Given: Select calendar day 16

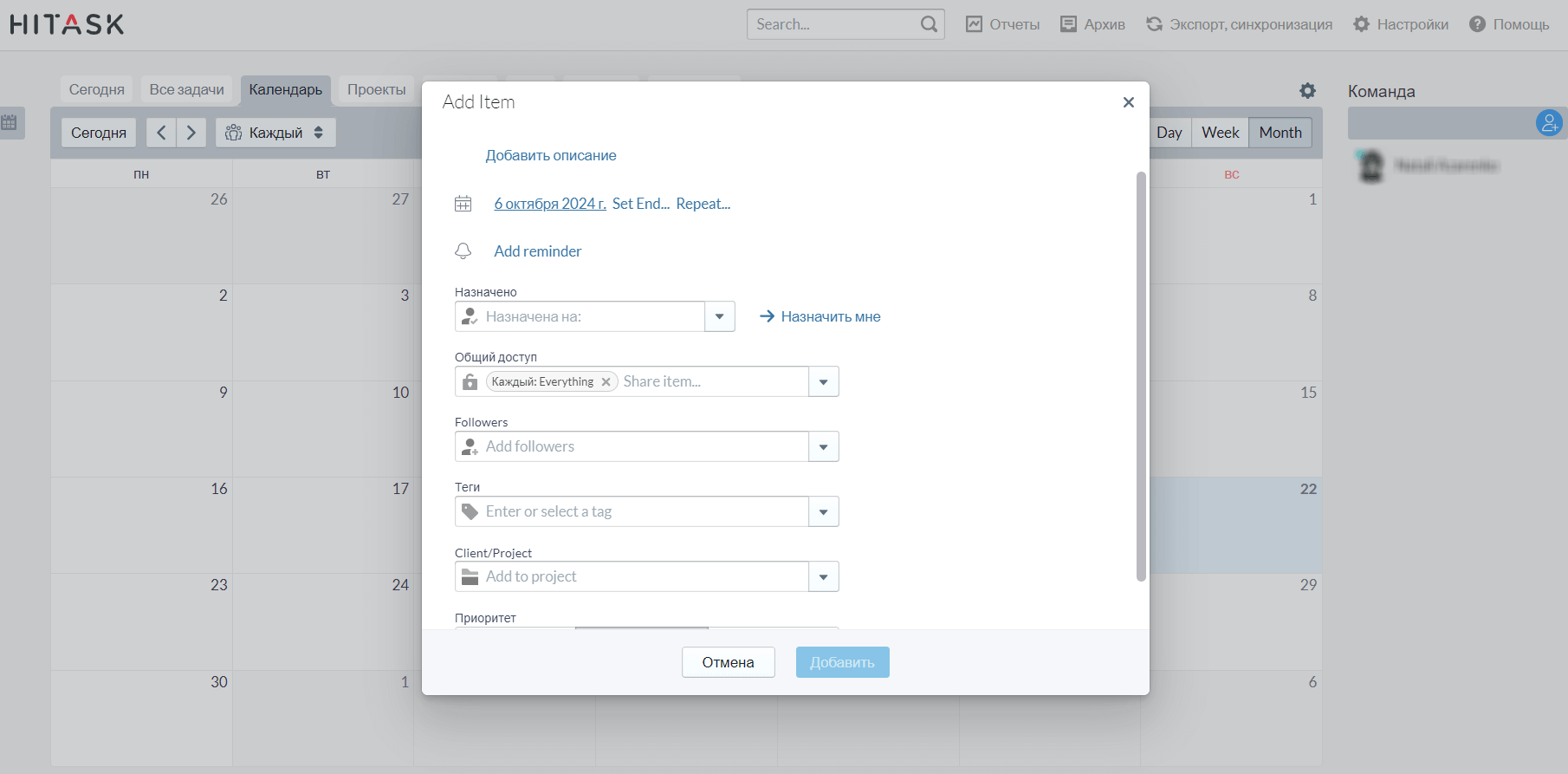Looking at the screenshot, I should coord(141,524).
